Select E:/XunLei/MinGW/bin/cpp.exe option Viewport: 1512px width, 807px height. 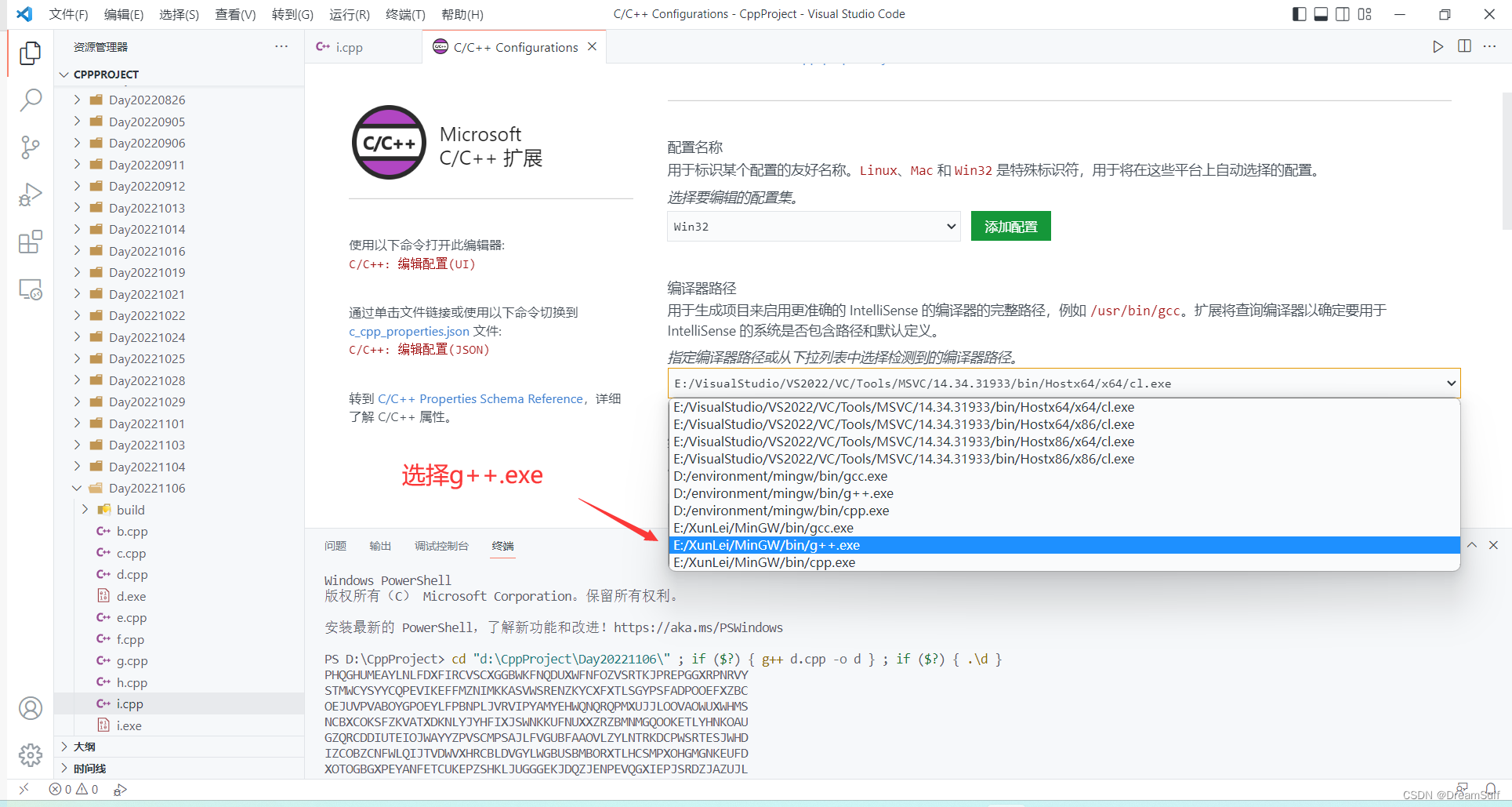pyautogui.click(x=1064, y=562)
